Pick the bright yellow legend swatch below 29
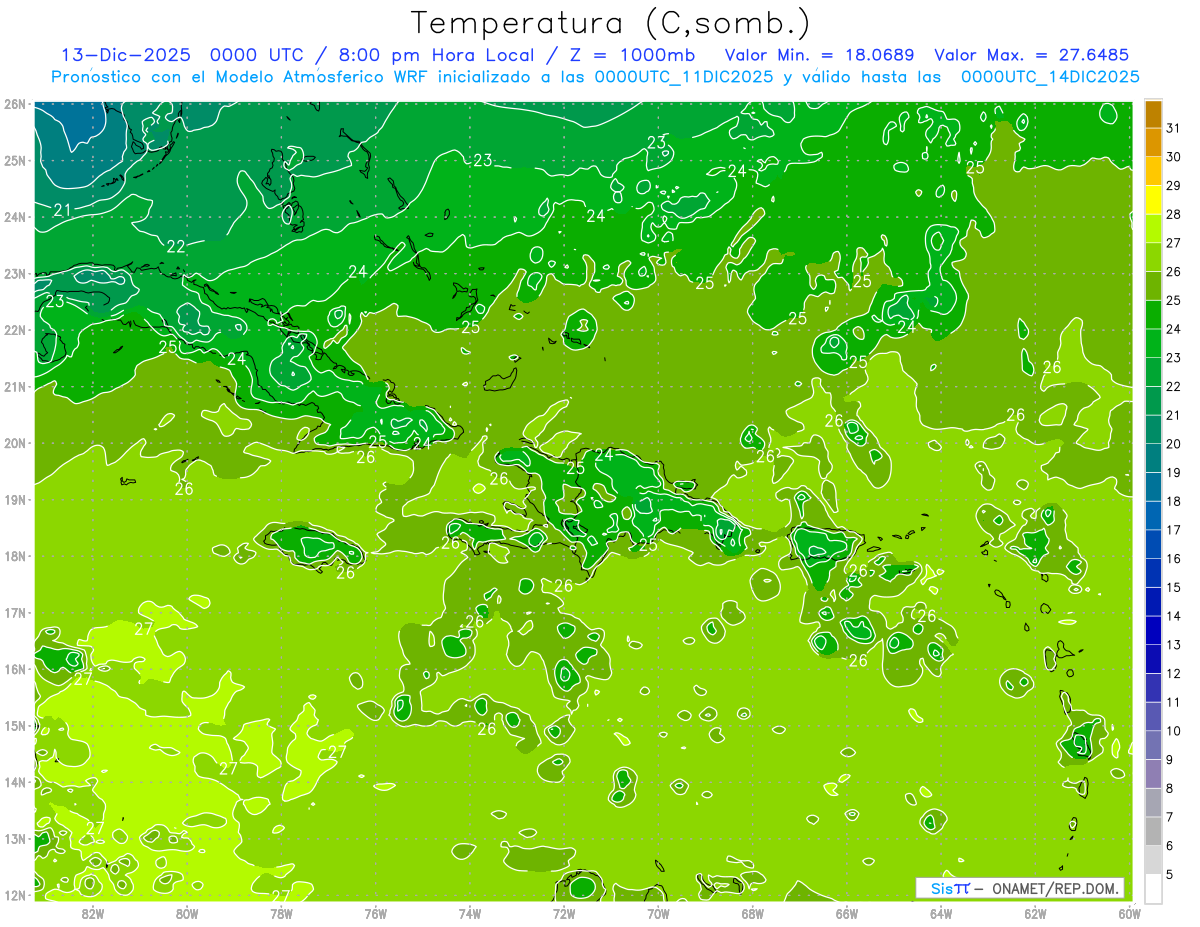This screenshot has height=927, width=1200. (x=1153, y=200)
